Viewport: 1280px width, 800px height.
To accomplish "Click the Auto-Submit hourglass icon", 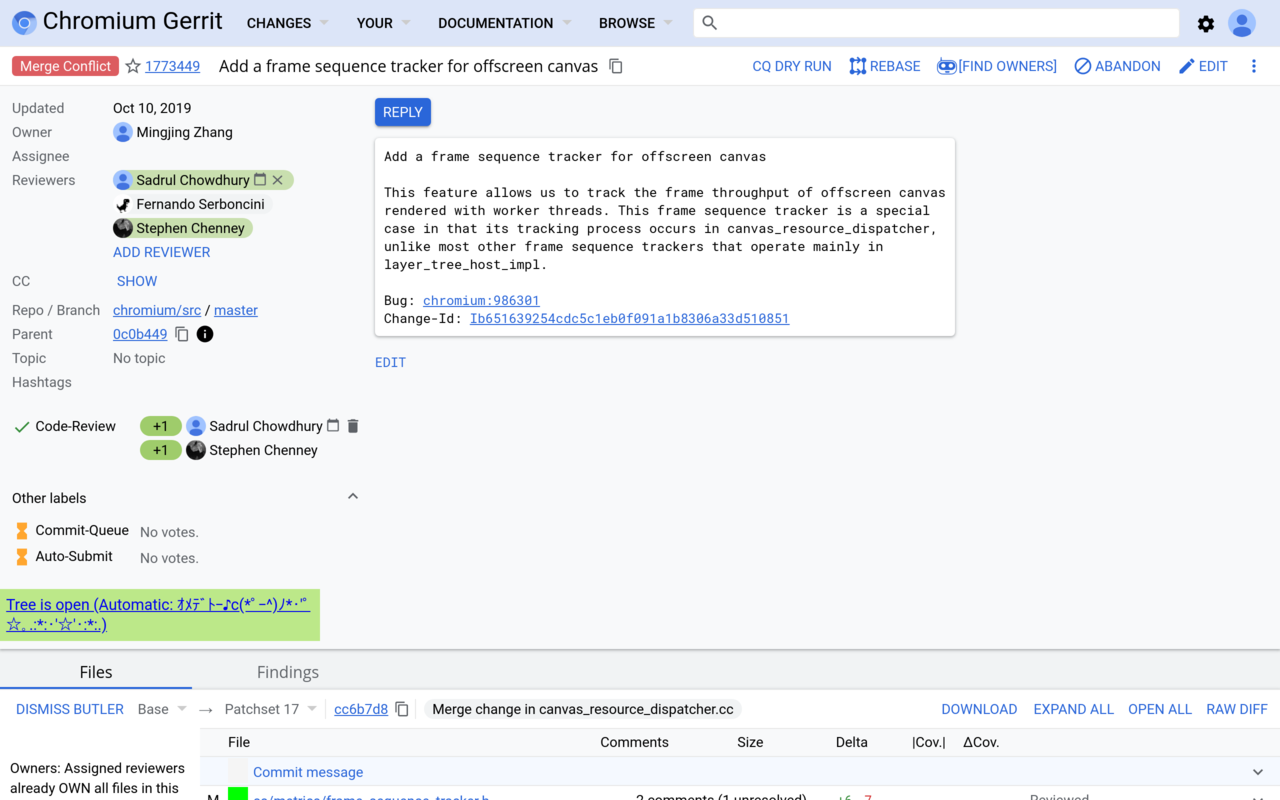I will point(22,556).
